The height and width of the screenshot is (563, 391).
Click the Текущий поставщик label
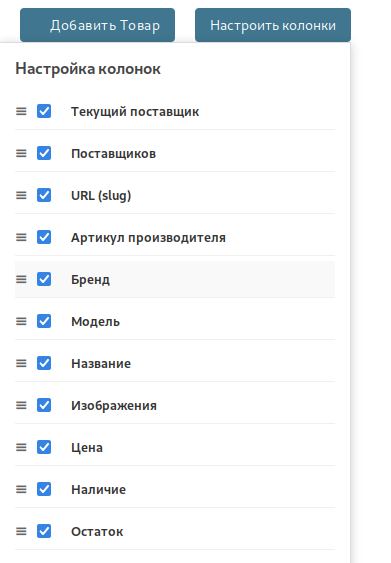(135, 112)
